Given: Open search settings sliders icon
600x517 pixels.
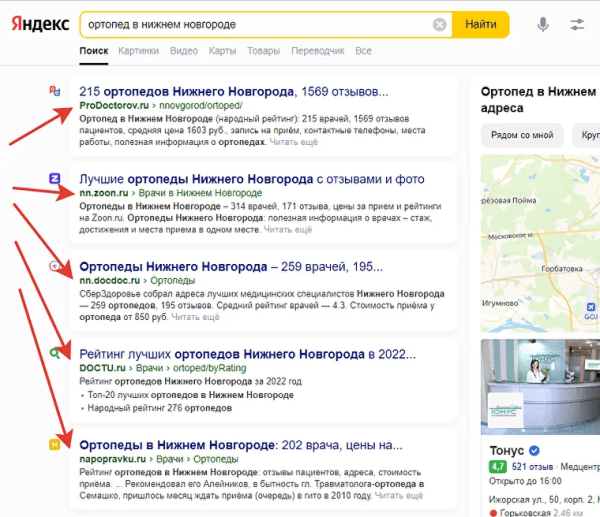Looking at the screenshot, I should point(577,25).
